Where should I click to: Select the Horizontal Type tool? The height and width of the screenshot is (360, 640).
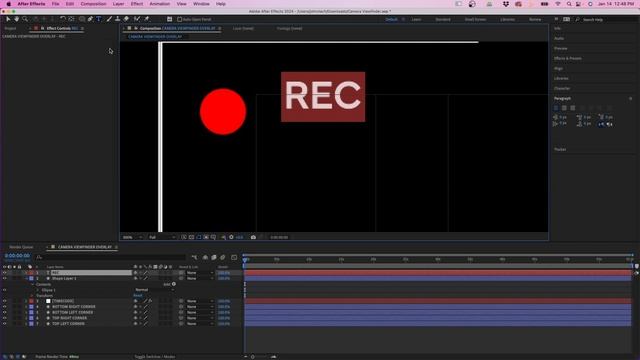click(99, 19)
